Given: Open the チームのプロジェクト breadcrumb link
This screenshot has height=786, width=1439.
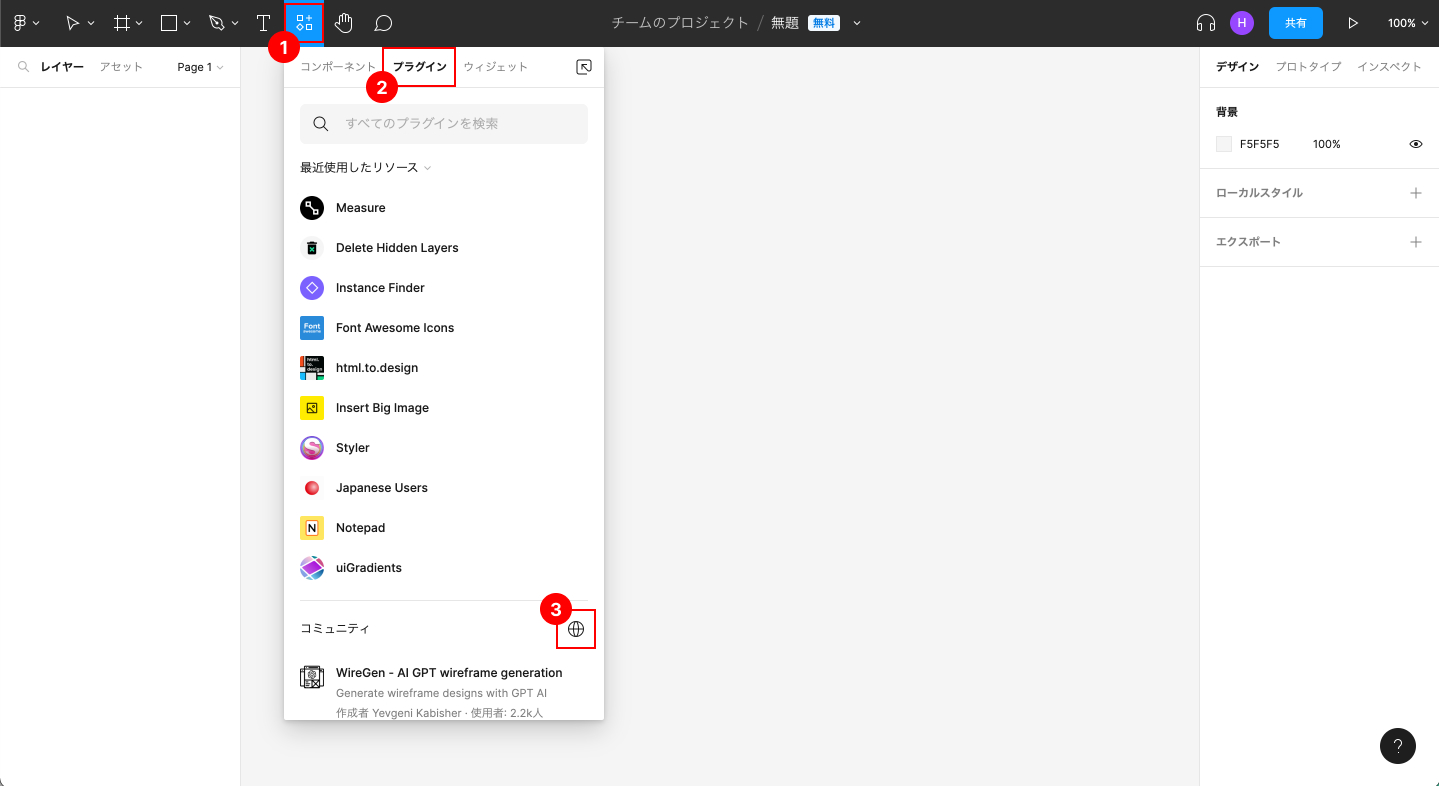Looking at the screenshot, I should (x=680, y=23).
